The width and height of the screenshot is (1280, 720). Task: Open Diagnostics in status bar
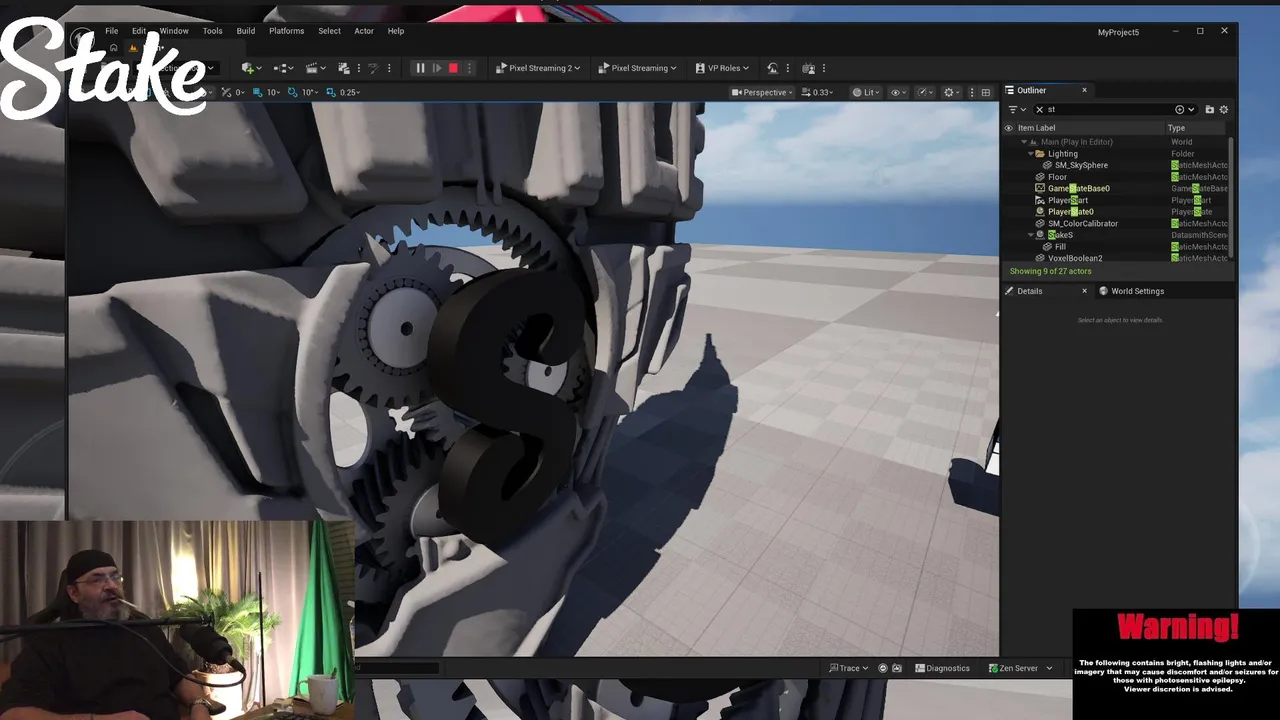[x=942, y=668]
